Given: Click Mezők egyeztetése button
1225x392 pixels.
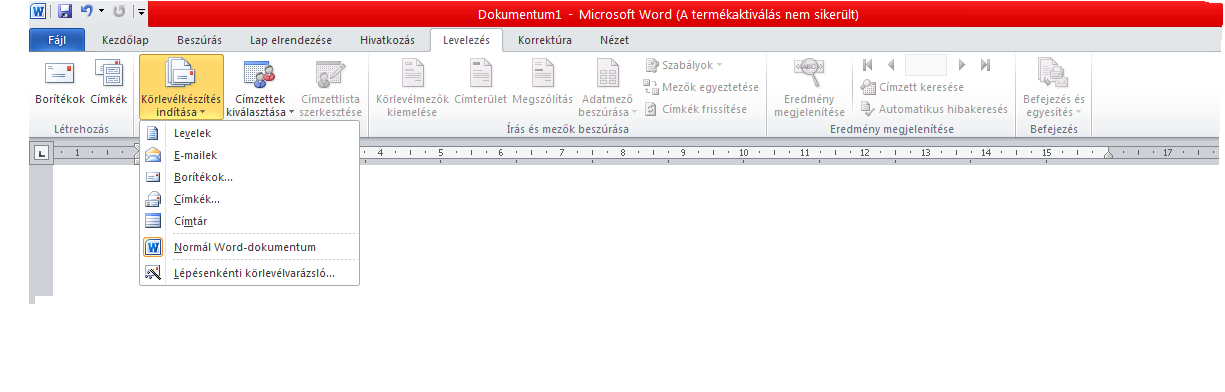Looking at the screenshot, I should click(702, 87).
